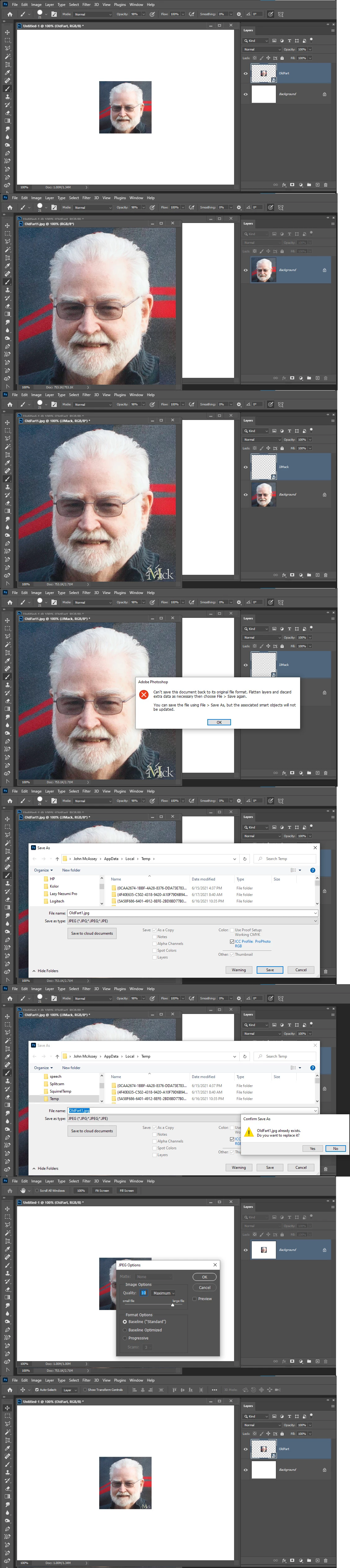Click lock icon on Background layer, JPEG Options window

(324, 1250)
